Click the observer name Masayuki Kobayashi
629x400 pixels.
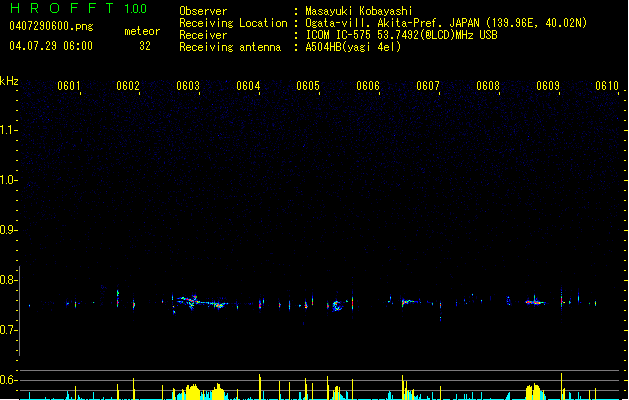(x=359, y=11)
